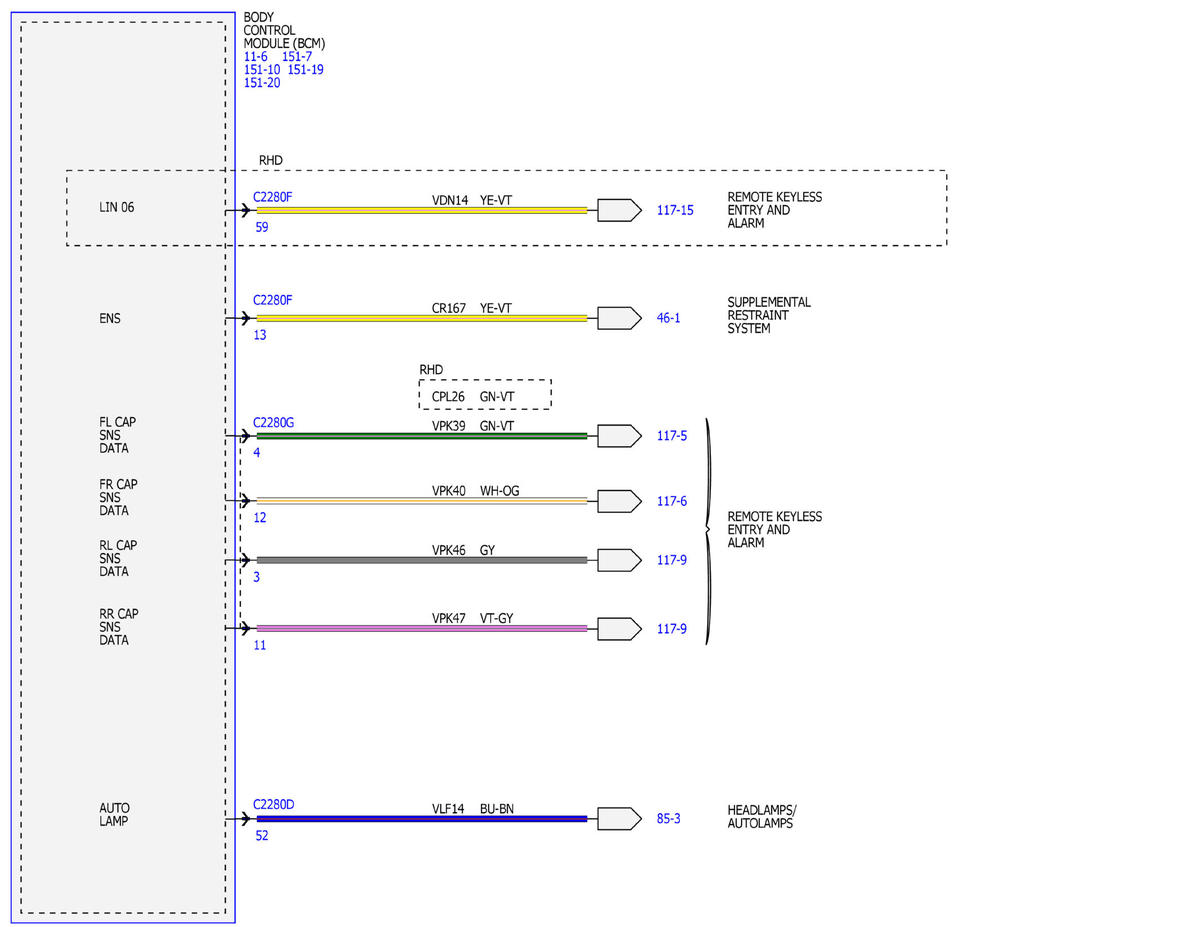Select the CPL26 GN-VT label in the RHD box
The image size is (1200, 927).
click(472, 396)
